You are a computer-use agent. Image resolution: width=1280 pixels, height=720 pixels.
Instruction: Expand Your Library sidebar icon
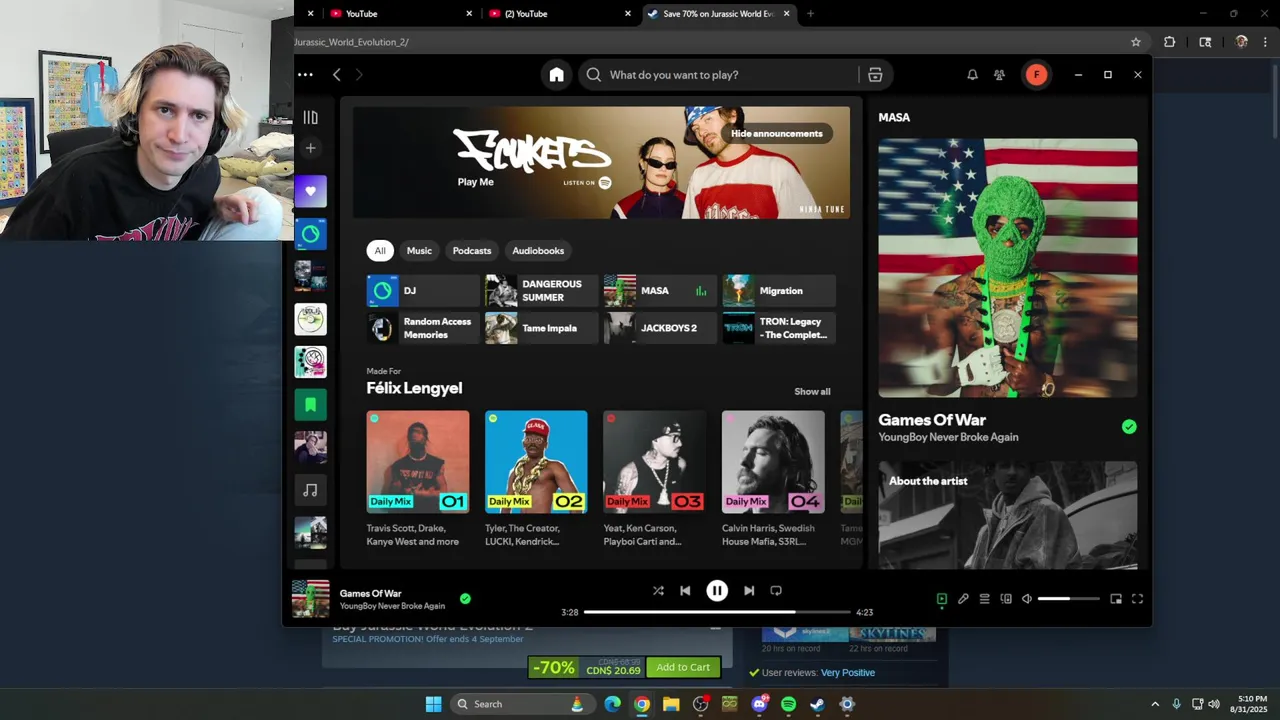click(310, 117)
